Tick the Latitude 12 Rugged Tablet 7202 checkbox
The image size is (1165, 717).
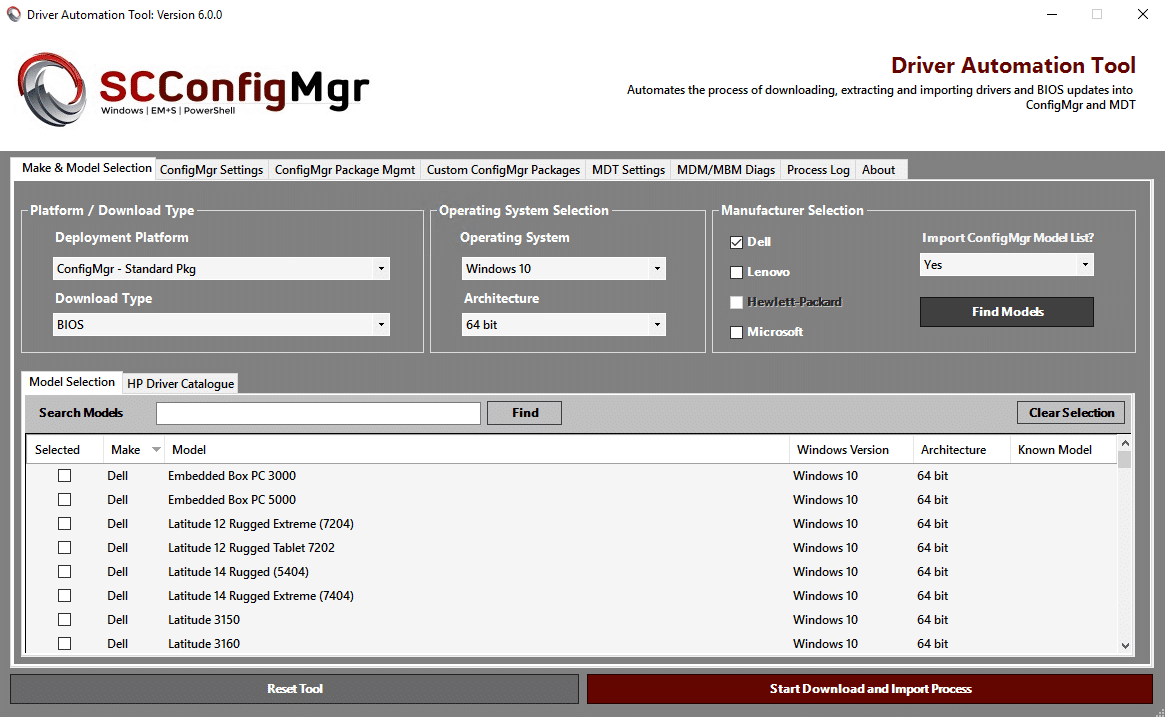(65, 548)
